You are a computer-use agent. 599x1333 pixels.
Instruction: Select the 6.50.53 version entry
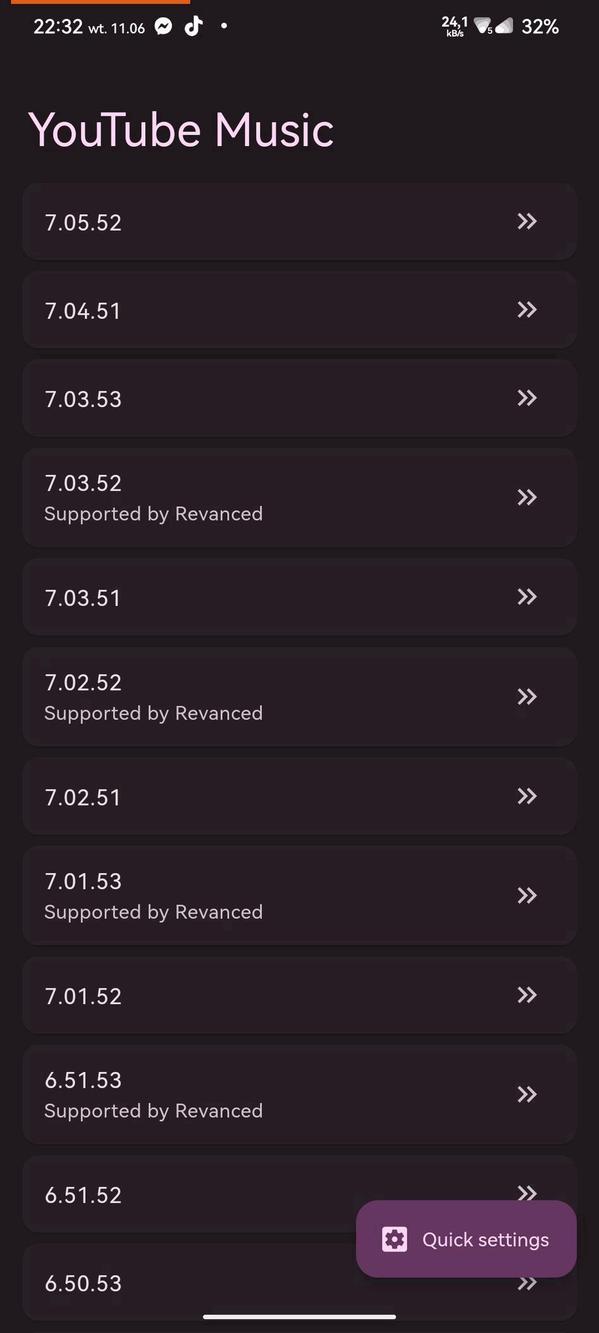[x=299, y=1282]
